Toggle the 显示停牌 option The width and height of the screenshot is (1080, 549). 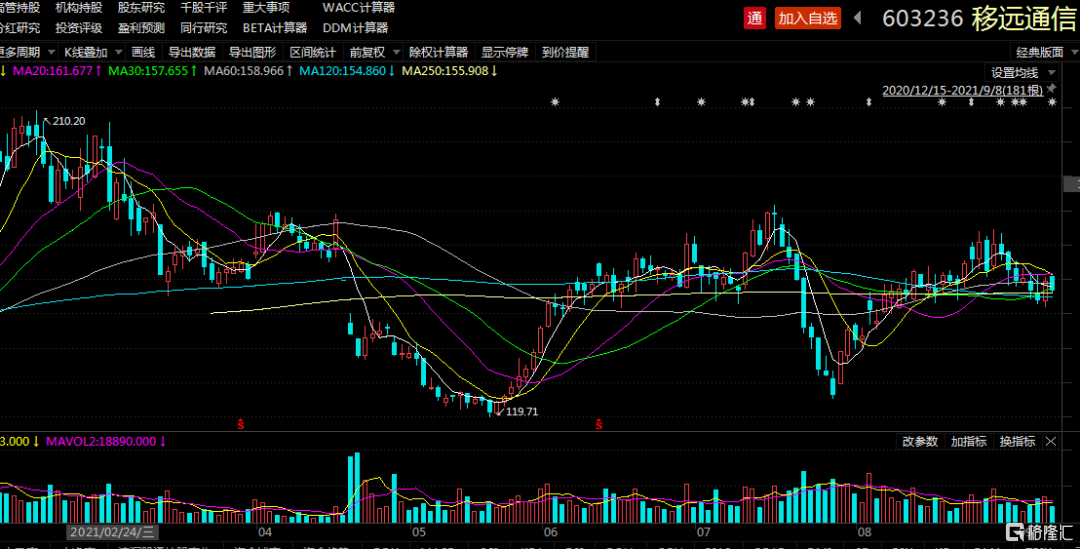tap(504, 52)
